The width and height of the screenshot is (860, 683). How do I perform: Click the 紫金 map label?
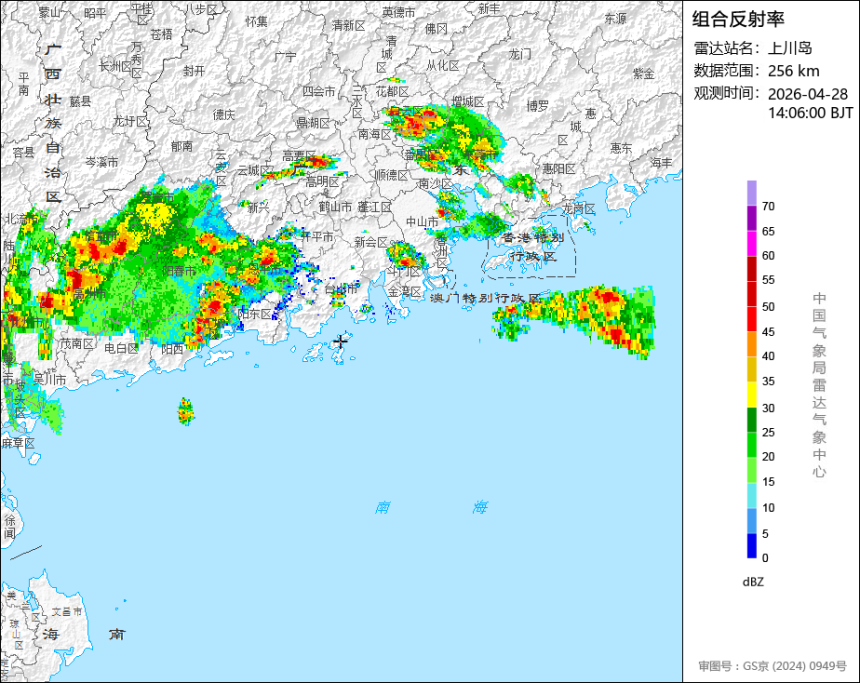(x=644, y=73)
